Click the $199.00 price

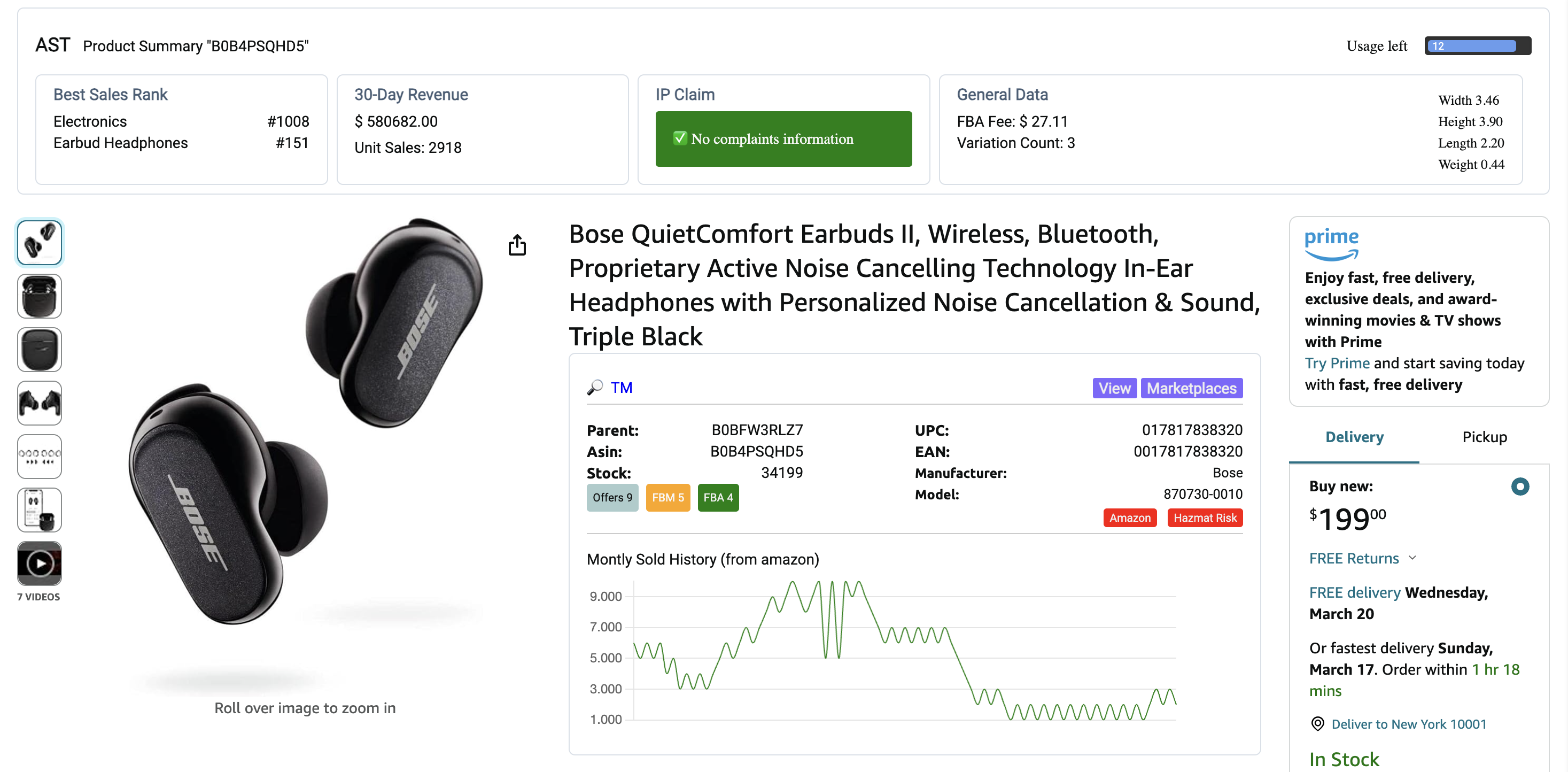[1348, 519]
